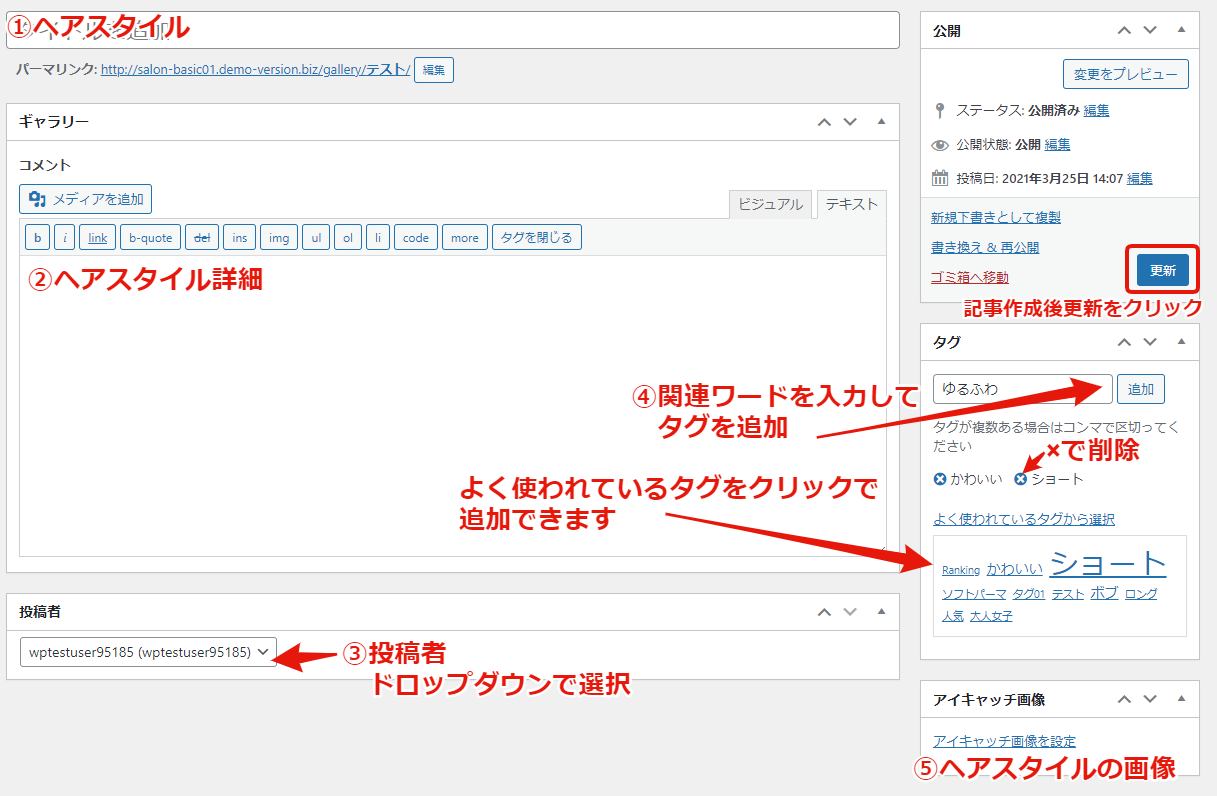Switch to the ビジュアル editor tab
The image size is (1217, 796).
click(x=770, y=204)
